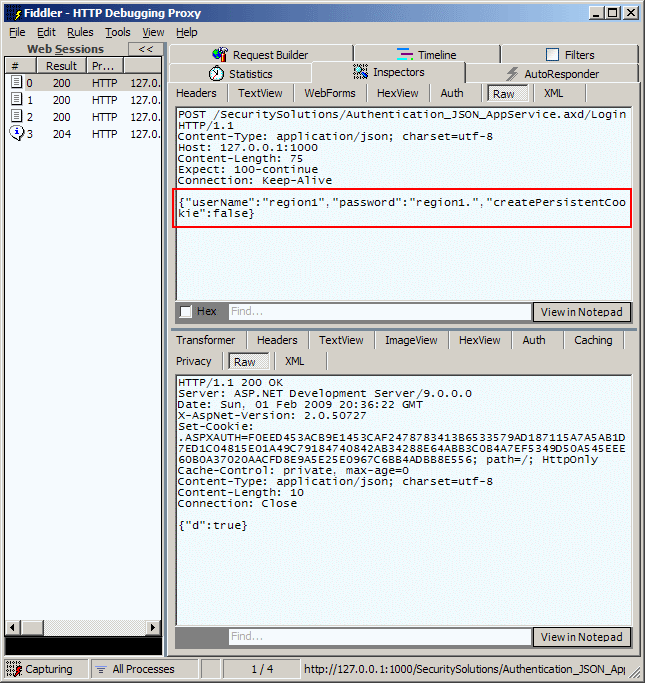Screen dimensions: 645x683
Task: Click the All Processes filter icon
Action: coord(101,669)
